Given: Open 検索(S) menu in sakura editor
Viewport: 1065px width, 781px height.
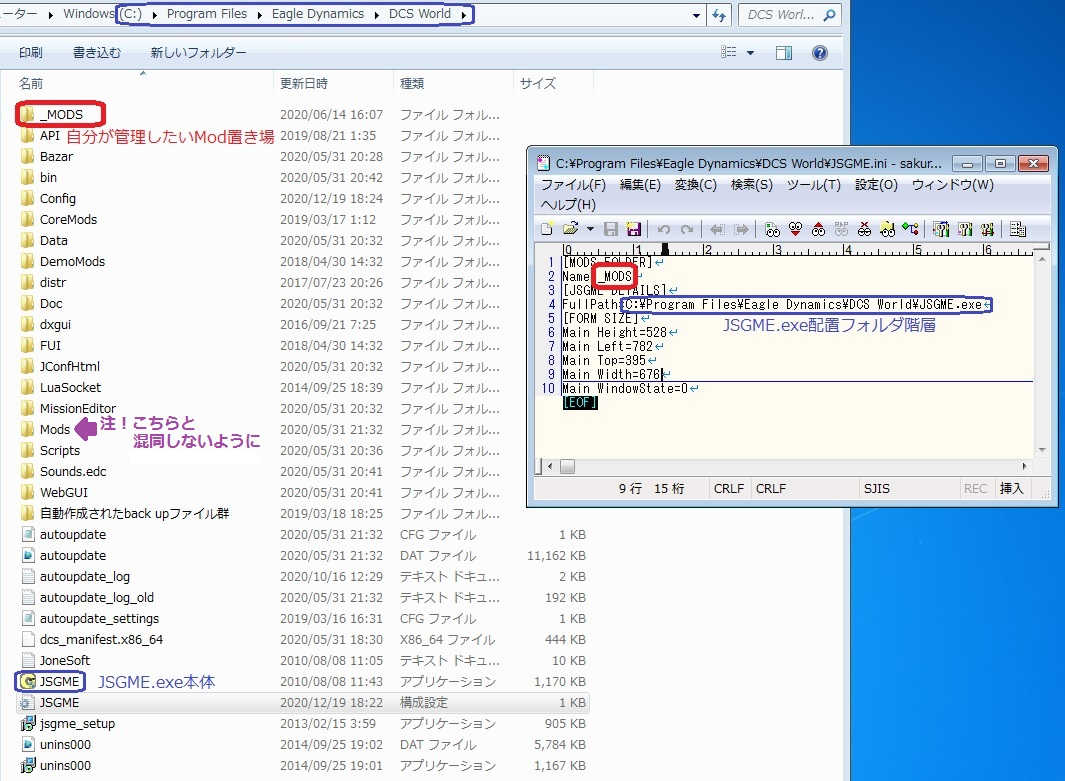Looking at the screenshot, I should click(752, 185).
